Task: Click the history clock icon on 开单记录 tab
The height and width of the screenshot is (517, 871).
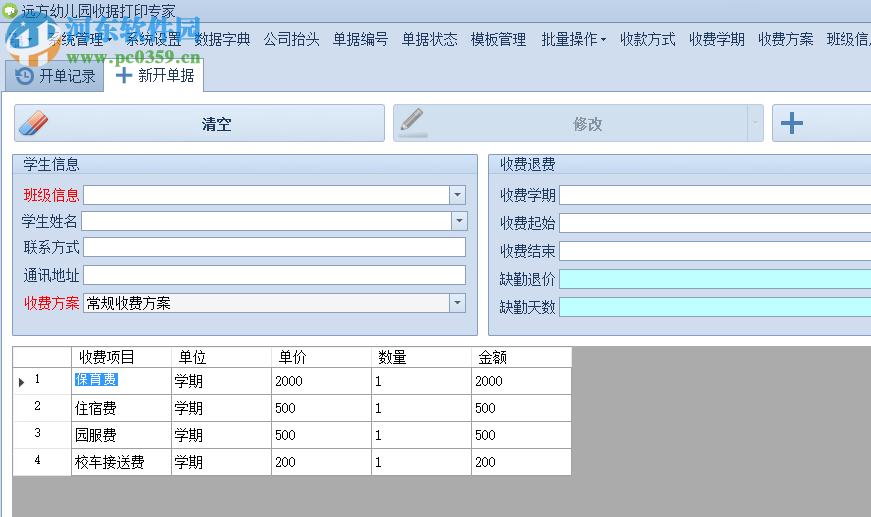Action: (x=24, y=76)
